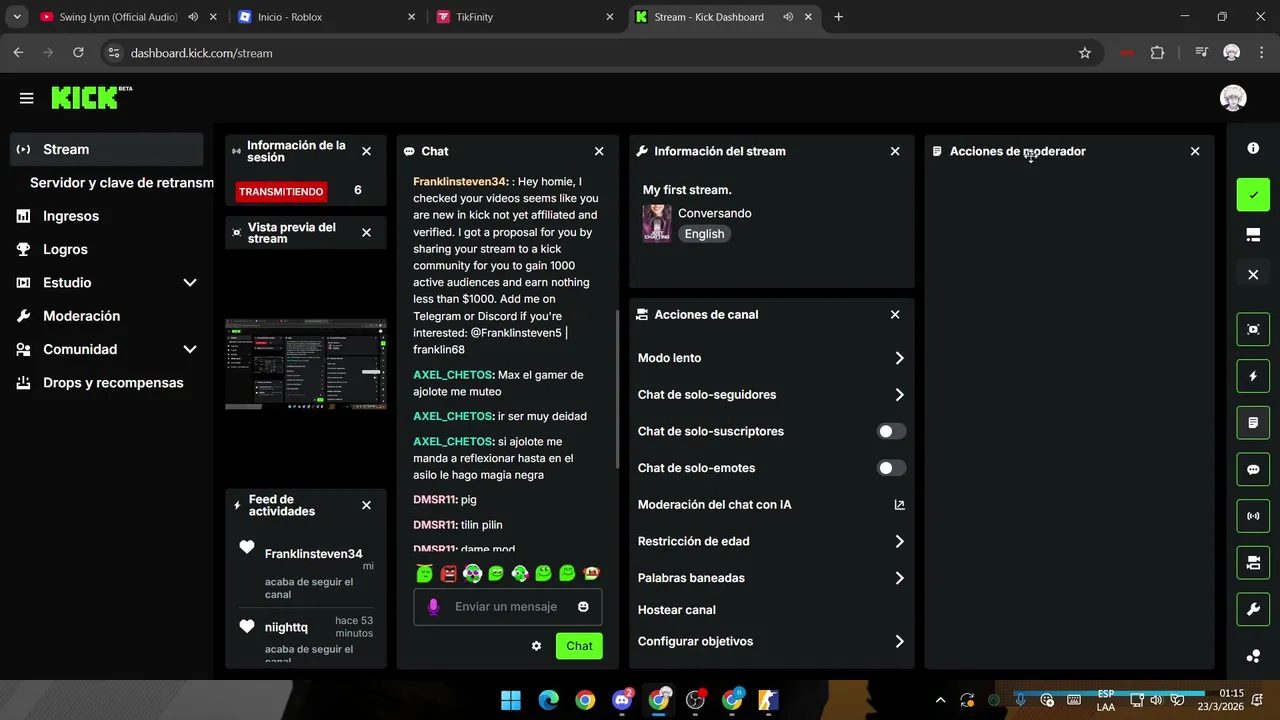This screenshot has height=720, width=1280.
Task: Toggle the session info broadcast widget icon
Action: click(1253, 516)
